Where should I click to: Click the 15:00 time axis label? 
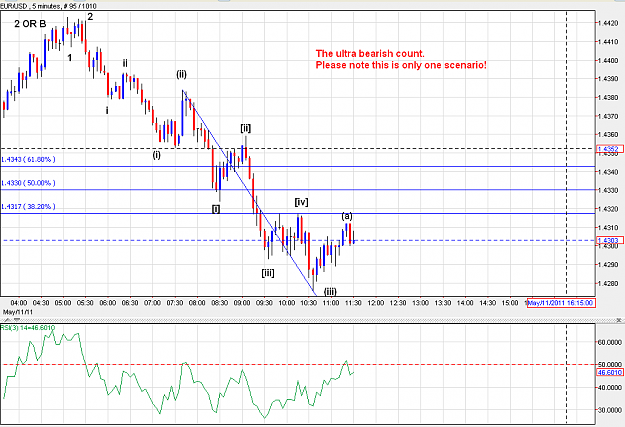509,303
